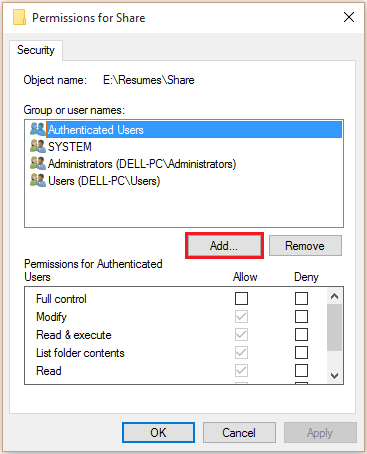Select Administrators (DELL-PC\Administrators) entry
Image resolution: width=367 pixels, height=454 pixels.
142,164
